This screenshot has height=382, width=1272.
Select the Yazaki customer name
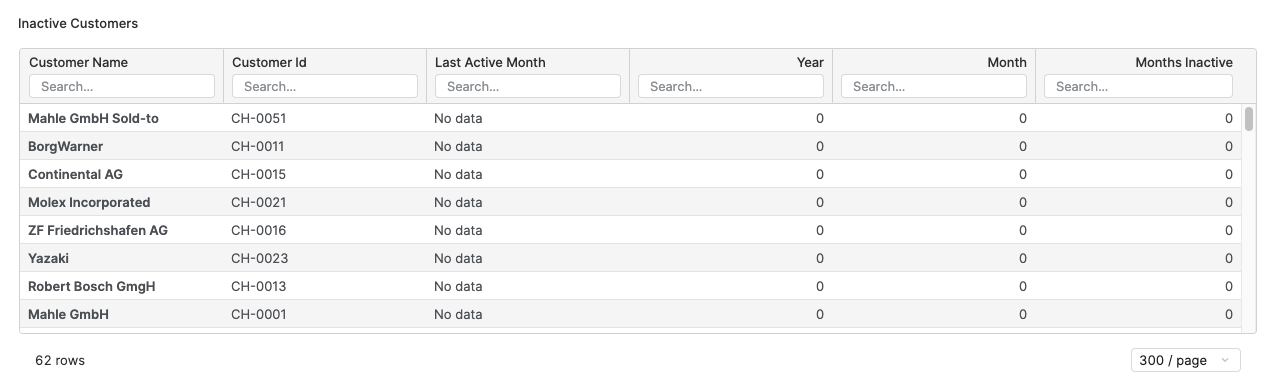48,258
